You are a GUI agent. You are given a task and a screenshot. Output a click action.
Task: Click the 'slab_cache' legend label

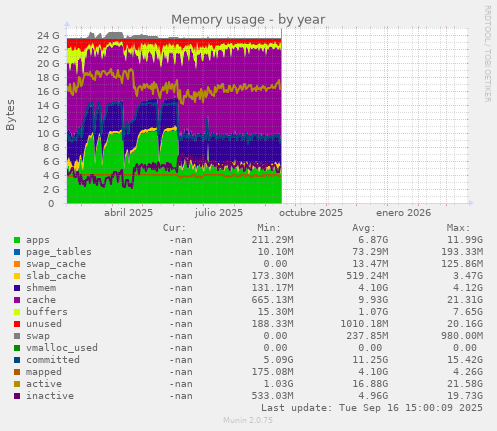click(x=56, y=276)
